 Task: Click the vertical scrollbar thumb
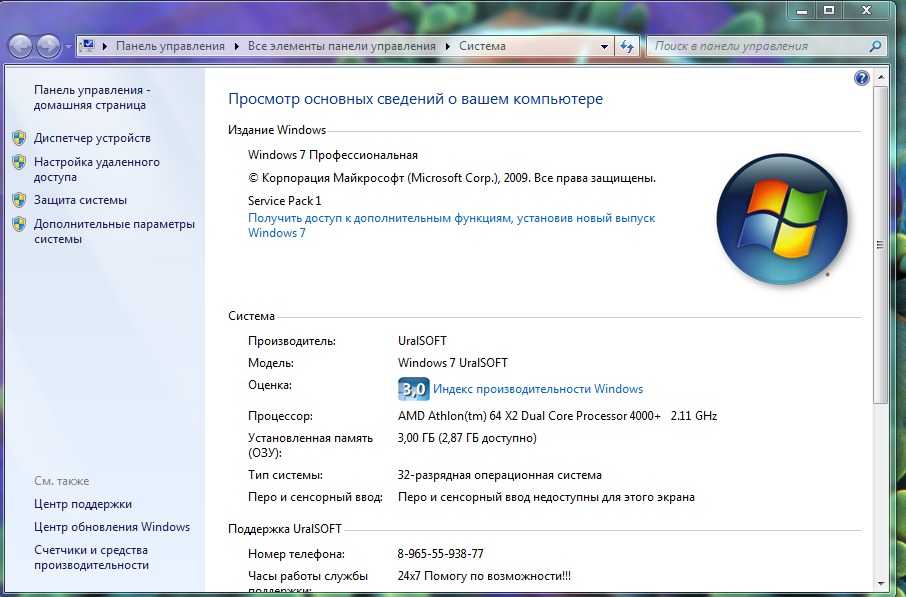coord(881,245)
